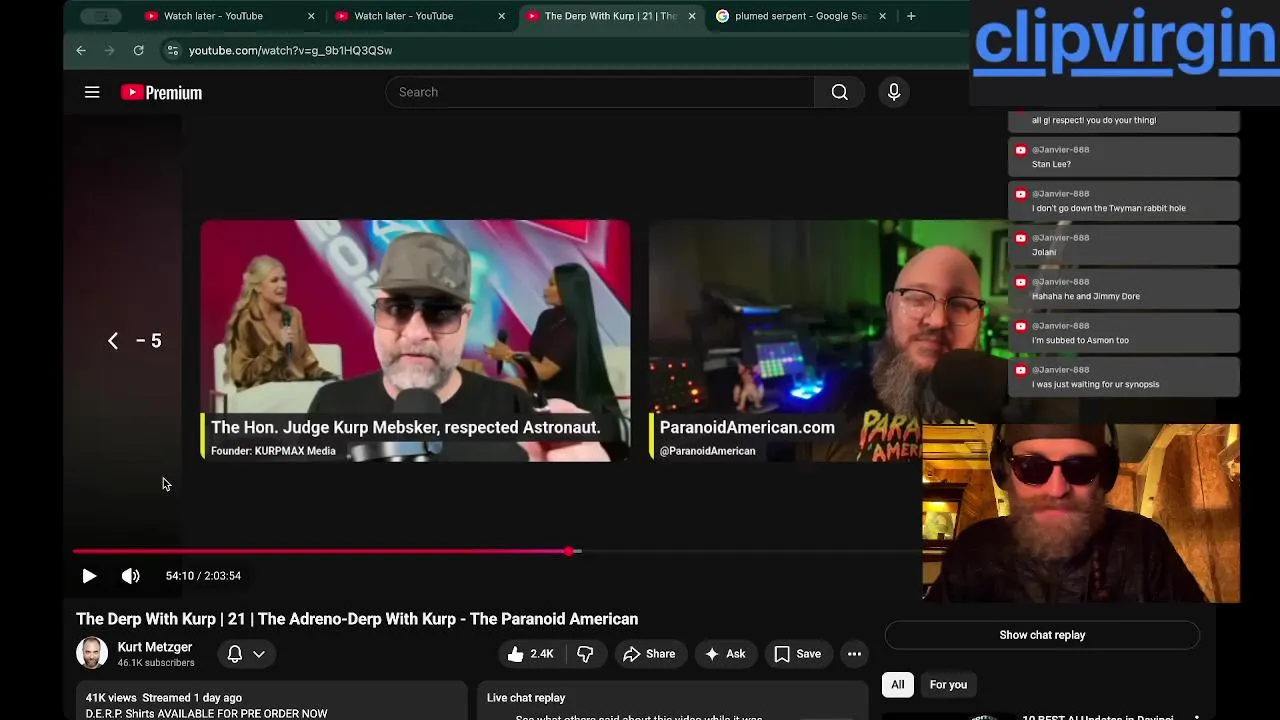Close The Derp With Kurp tab

tap(691, 16)
